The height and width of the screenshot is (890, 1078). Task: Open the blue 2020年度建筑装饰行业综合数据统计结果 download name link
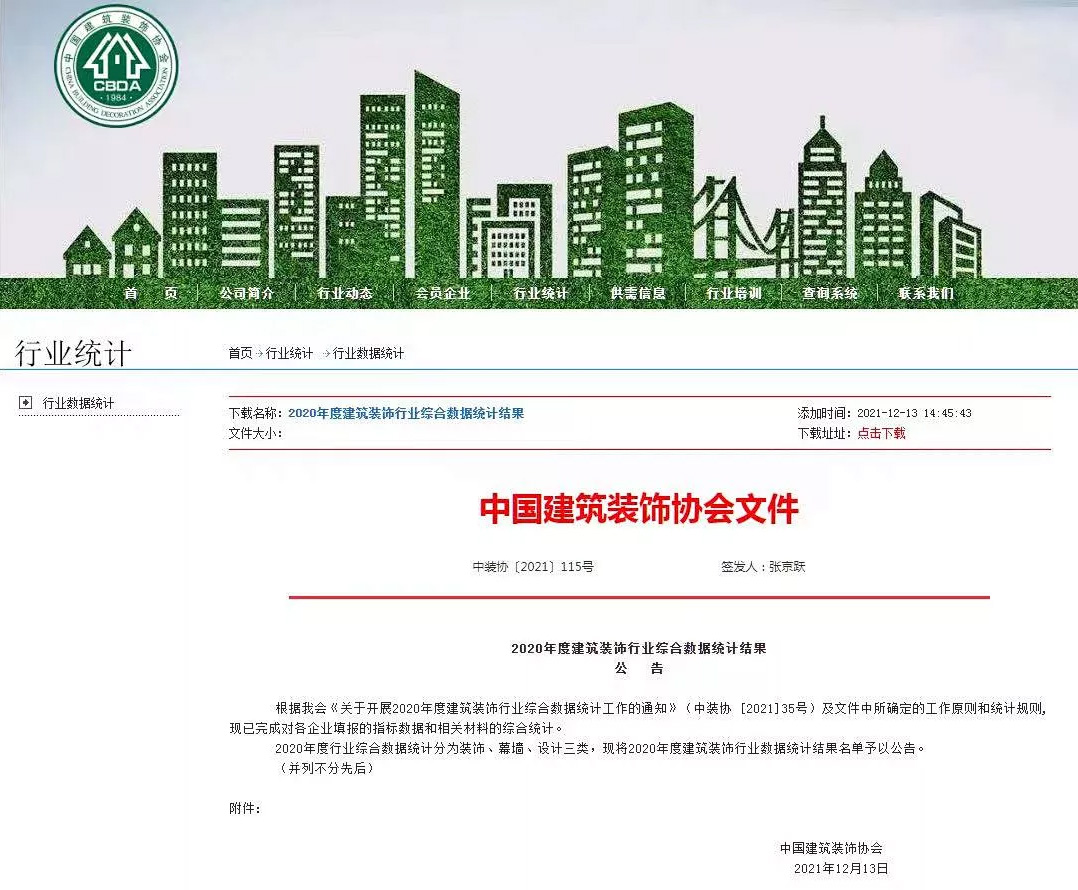point(406,413)
